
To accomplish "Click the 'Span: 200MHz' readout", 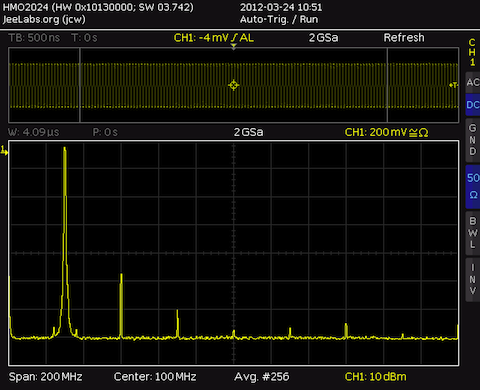I will click(x=45, y=377).
